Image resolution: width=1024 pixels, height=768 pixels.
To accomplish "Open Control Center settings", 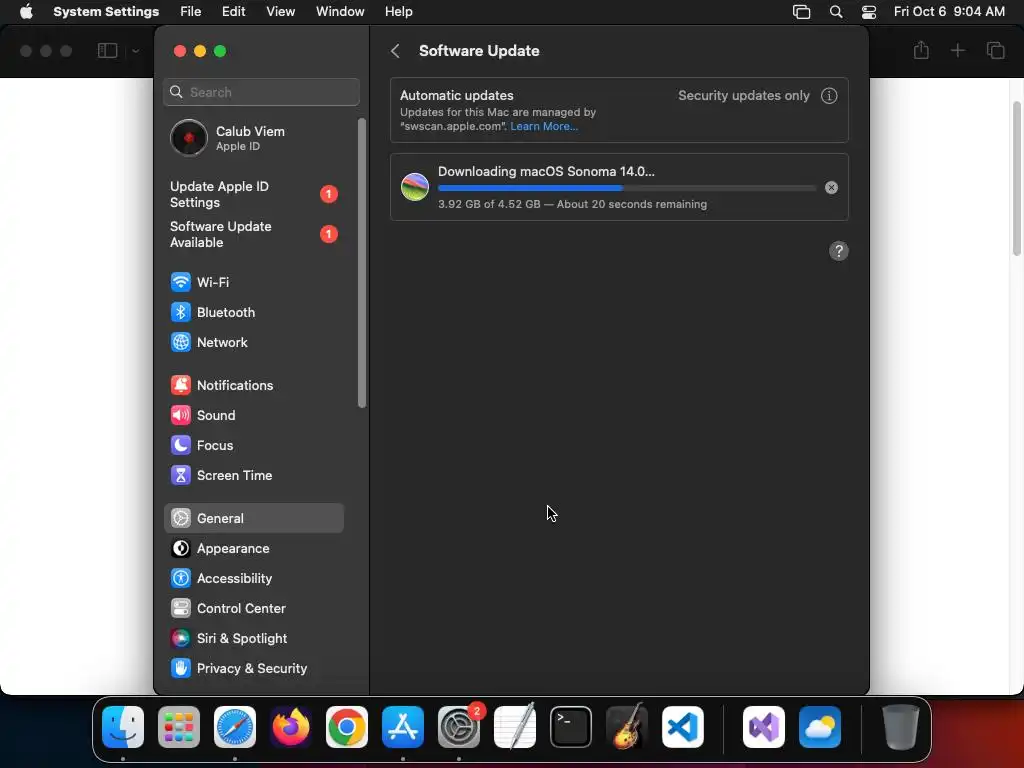I will pos(253,609).
